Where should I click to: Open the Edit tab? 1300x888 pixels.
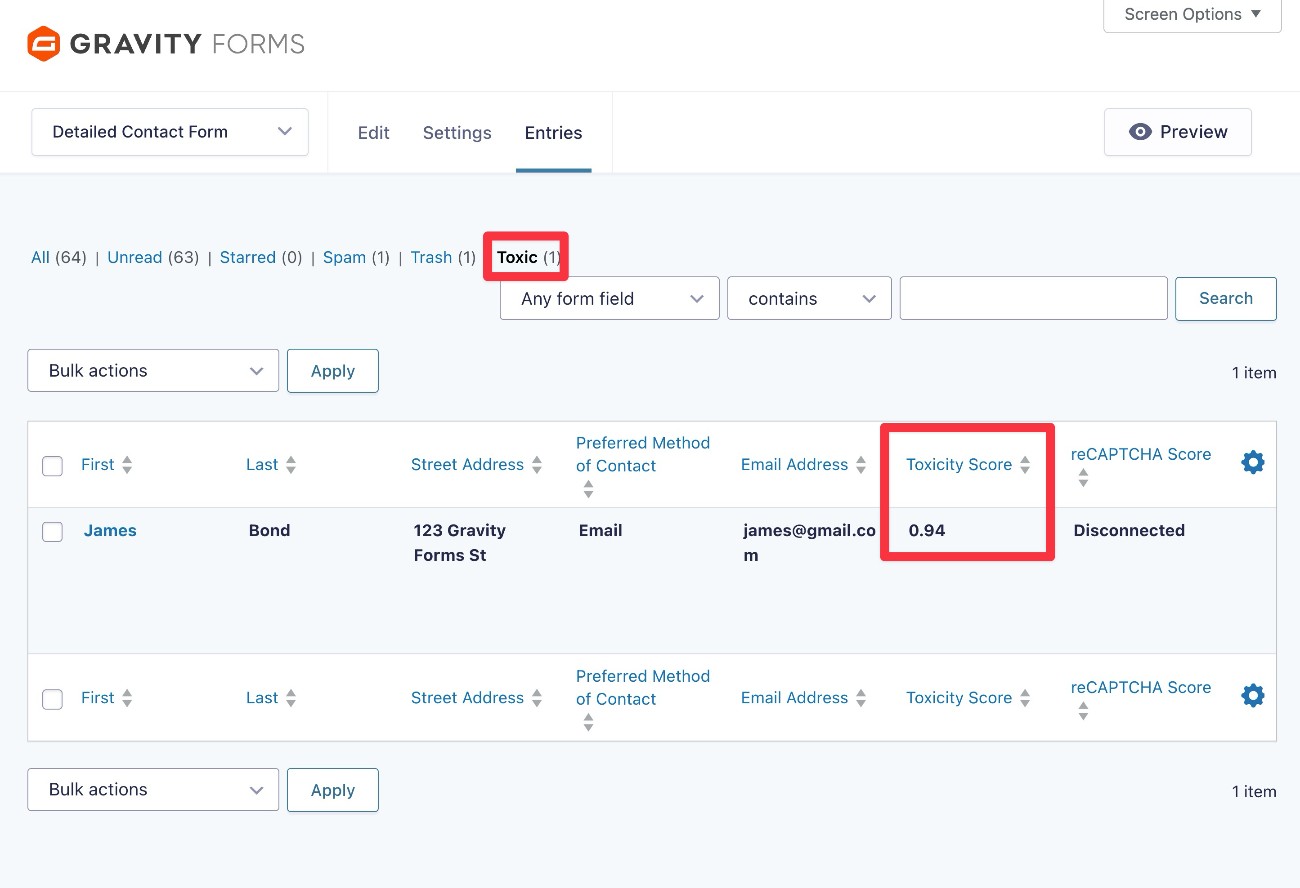373,133
